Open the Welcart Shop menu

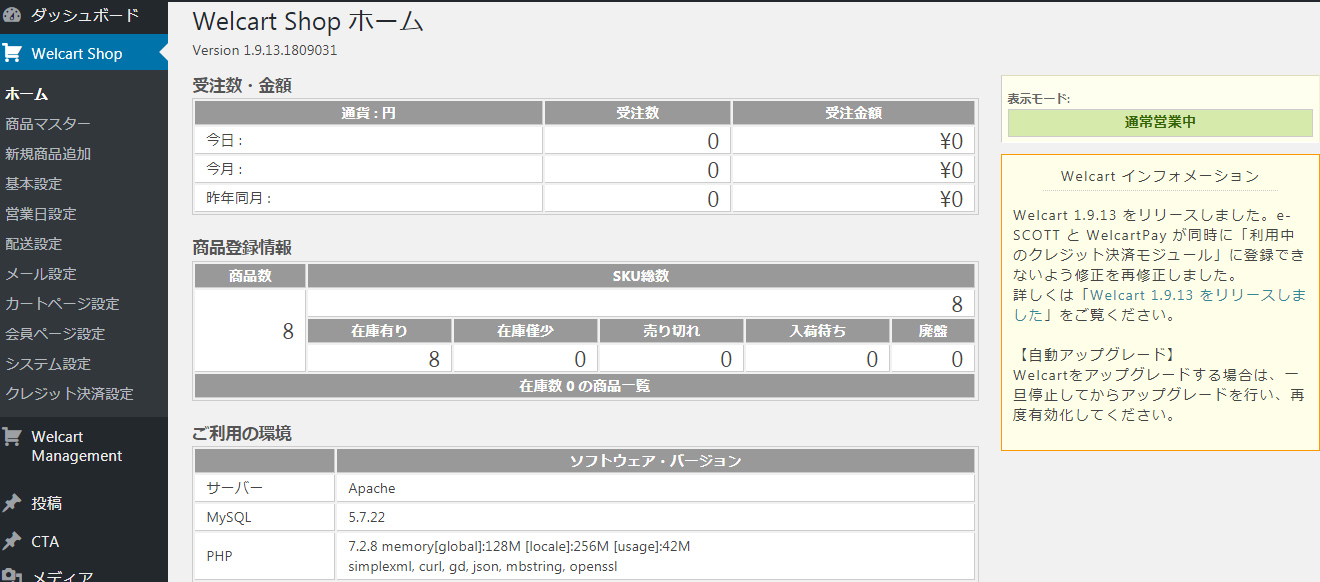click(x=84, y=53)
